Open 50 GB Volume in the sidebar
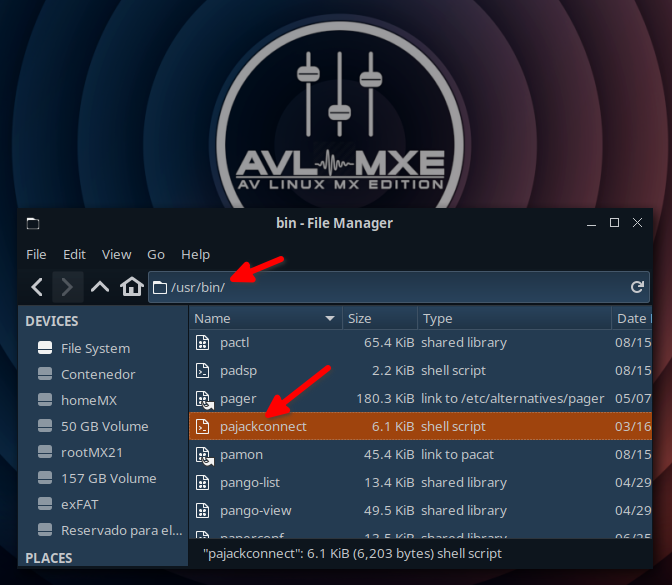672x585 pixels. pos(105,426)
